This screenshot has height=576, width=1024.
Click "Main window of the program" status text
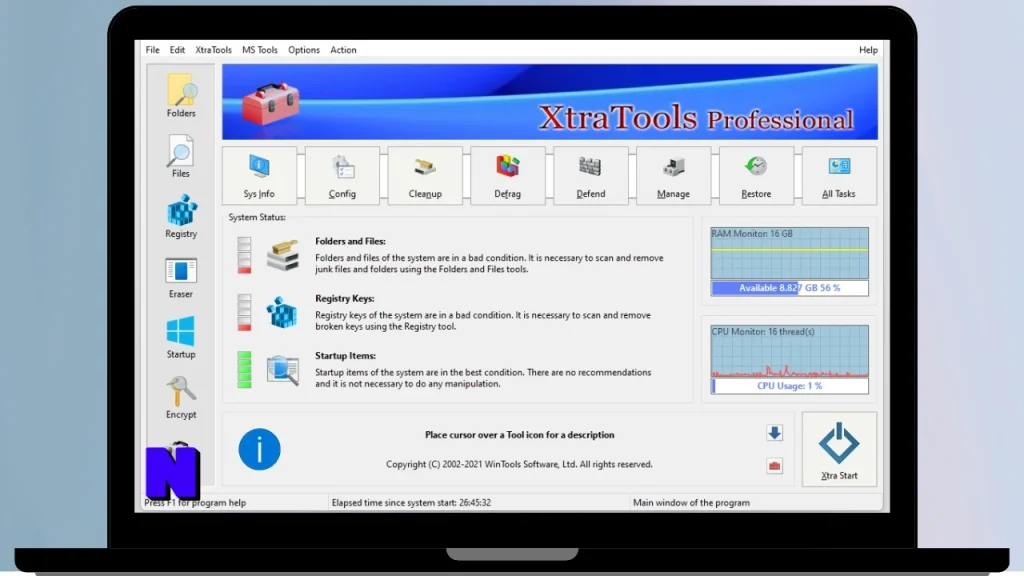[x=692, y=503]
